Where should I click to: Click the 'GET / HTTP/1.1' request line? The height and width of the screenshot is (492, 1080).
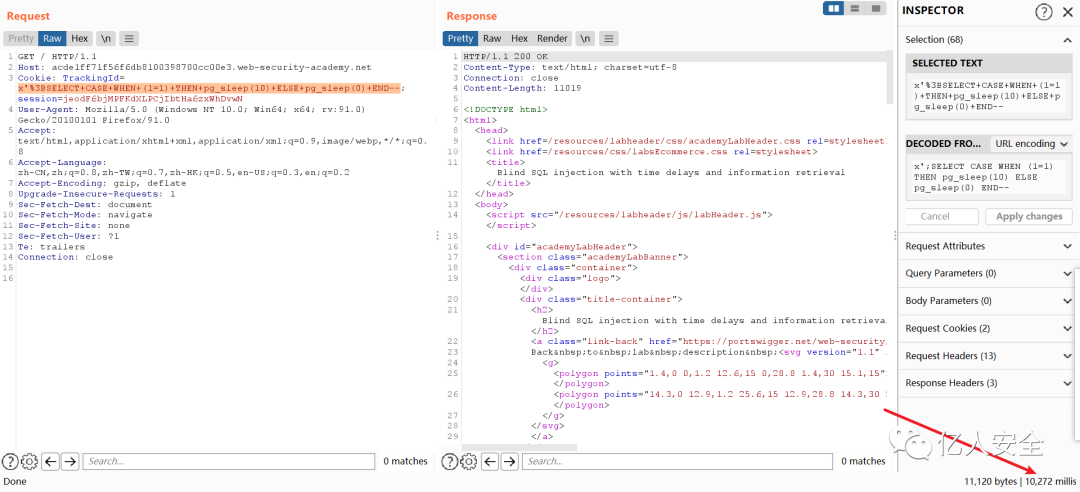(57, 57)
